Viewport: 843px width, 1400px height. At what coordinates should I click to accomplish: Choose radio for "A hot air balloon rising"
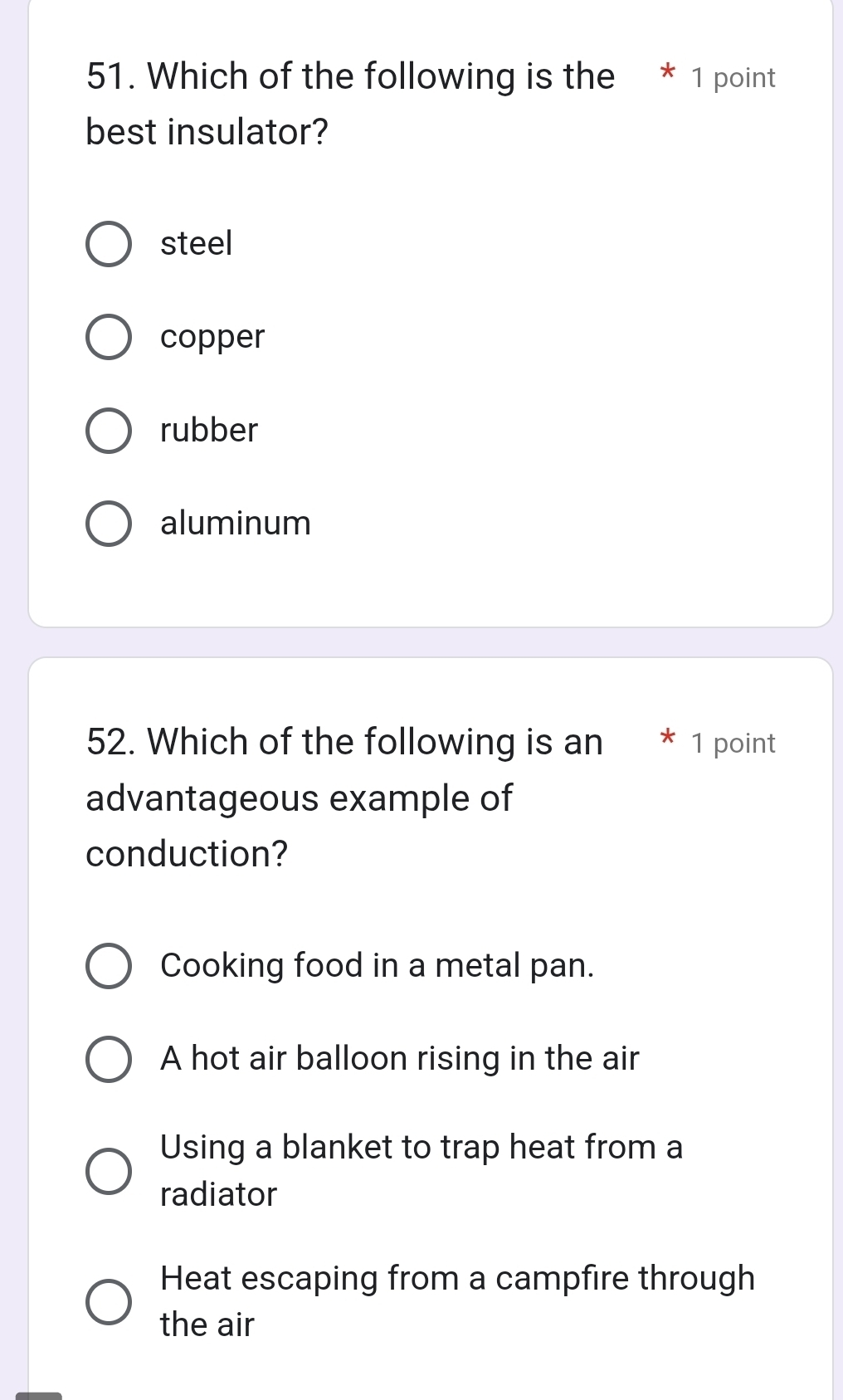tap(109, 1060)
